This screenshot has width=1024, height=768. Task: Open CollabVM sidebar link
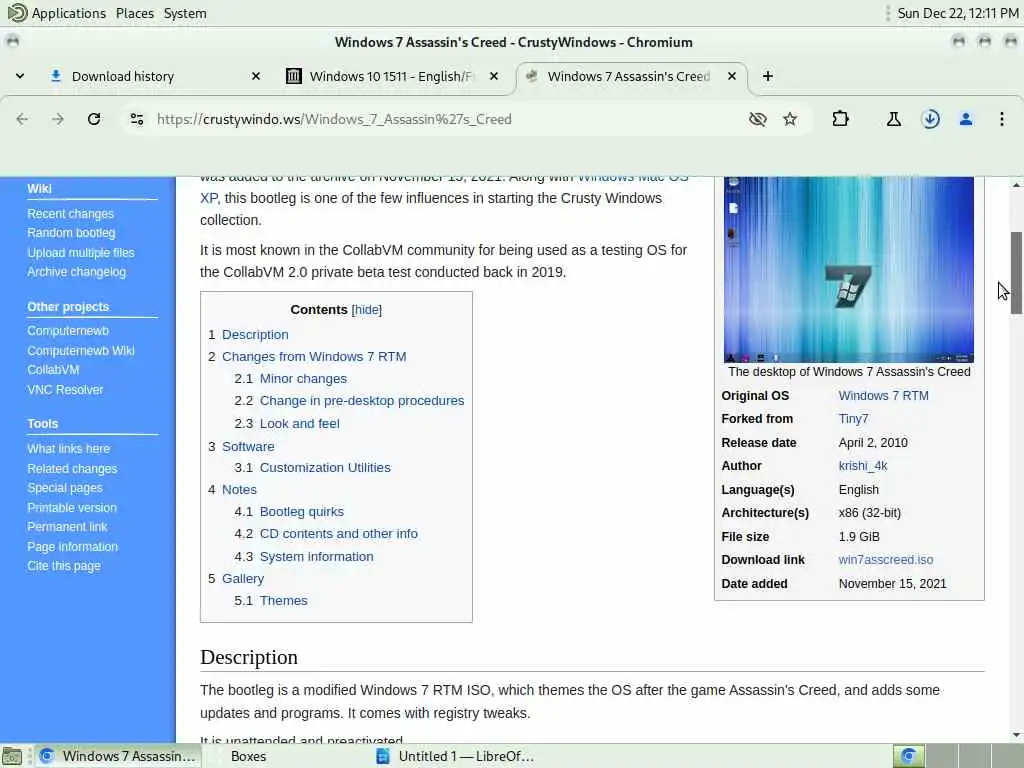pyautogui.click(x=53, y=370)
